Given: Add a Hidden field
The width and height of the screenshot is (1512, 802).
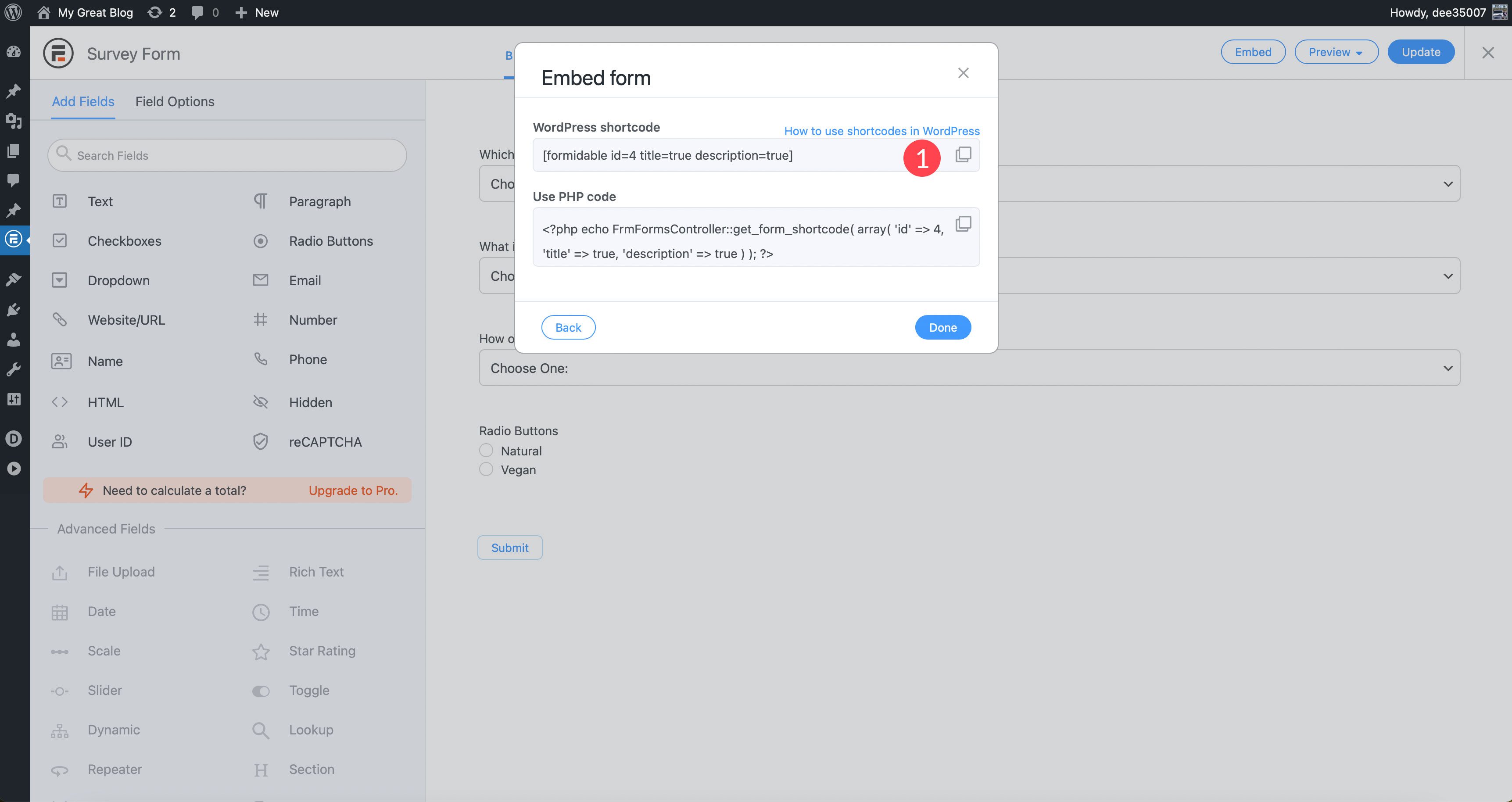Looking at the screenshot, I should click(310, 402).
